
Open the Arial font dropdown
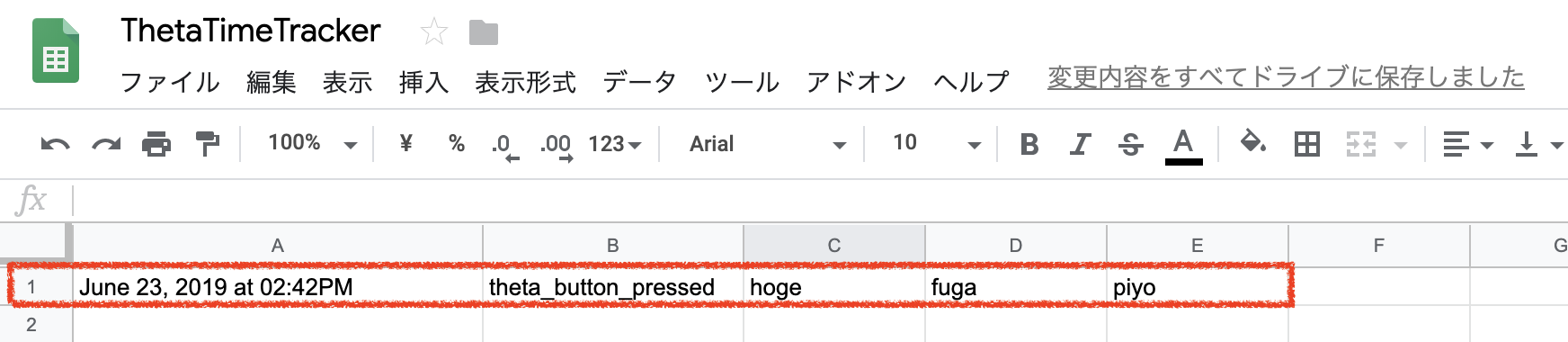pos(767,144)
